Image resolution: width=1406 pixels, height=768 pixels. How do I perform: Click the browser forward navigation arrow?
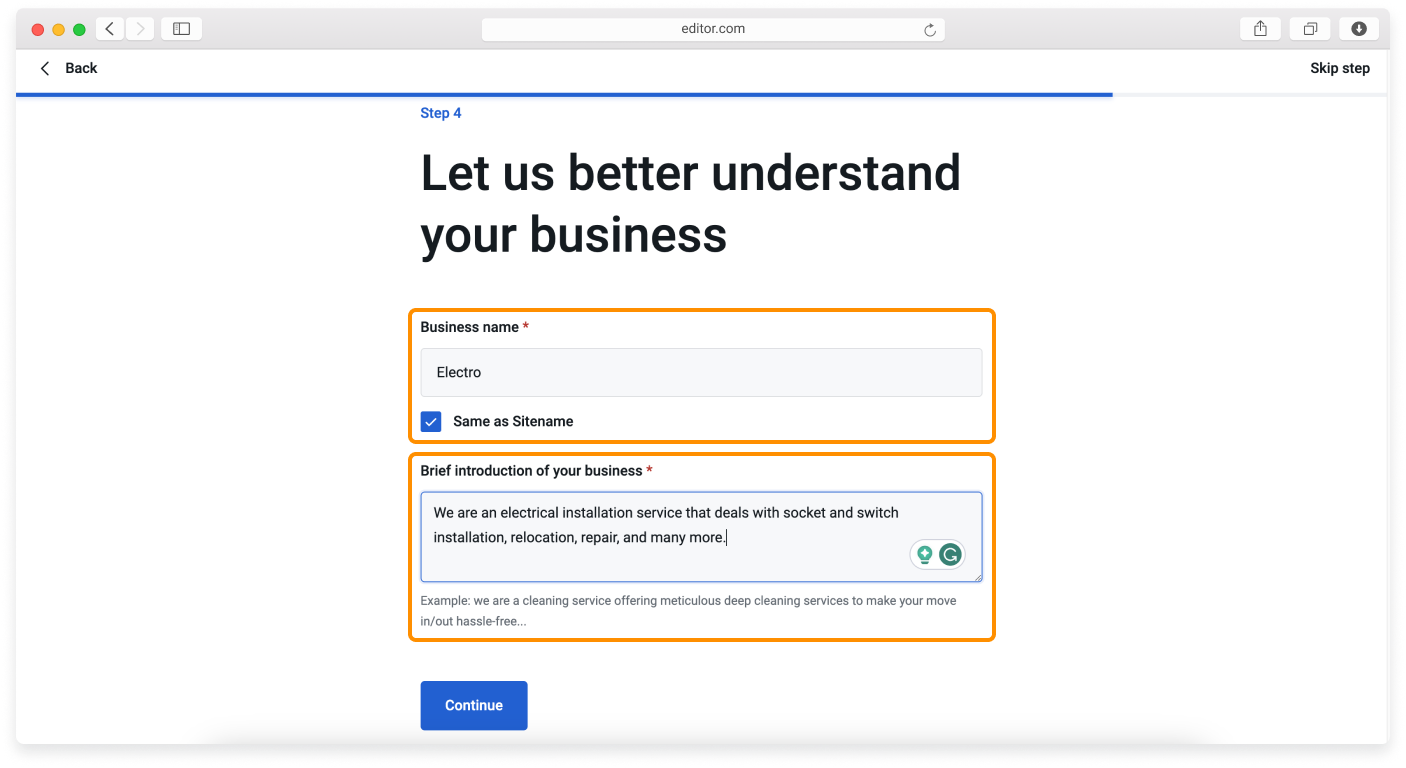tap(140, 29)
